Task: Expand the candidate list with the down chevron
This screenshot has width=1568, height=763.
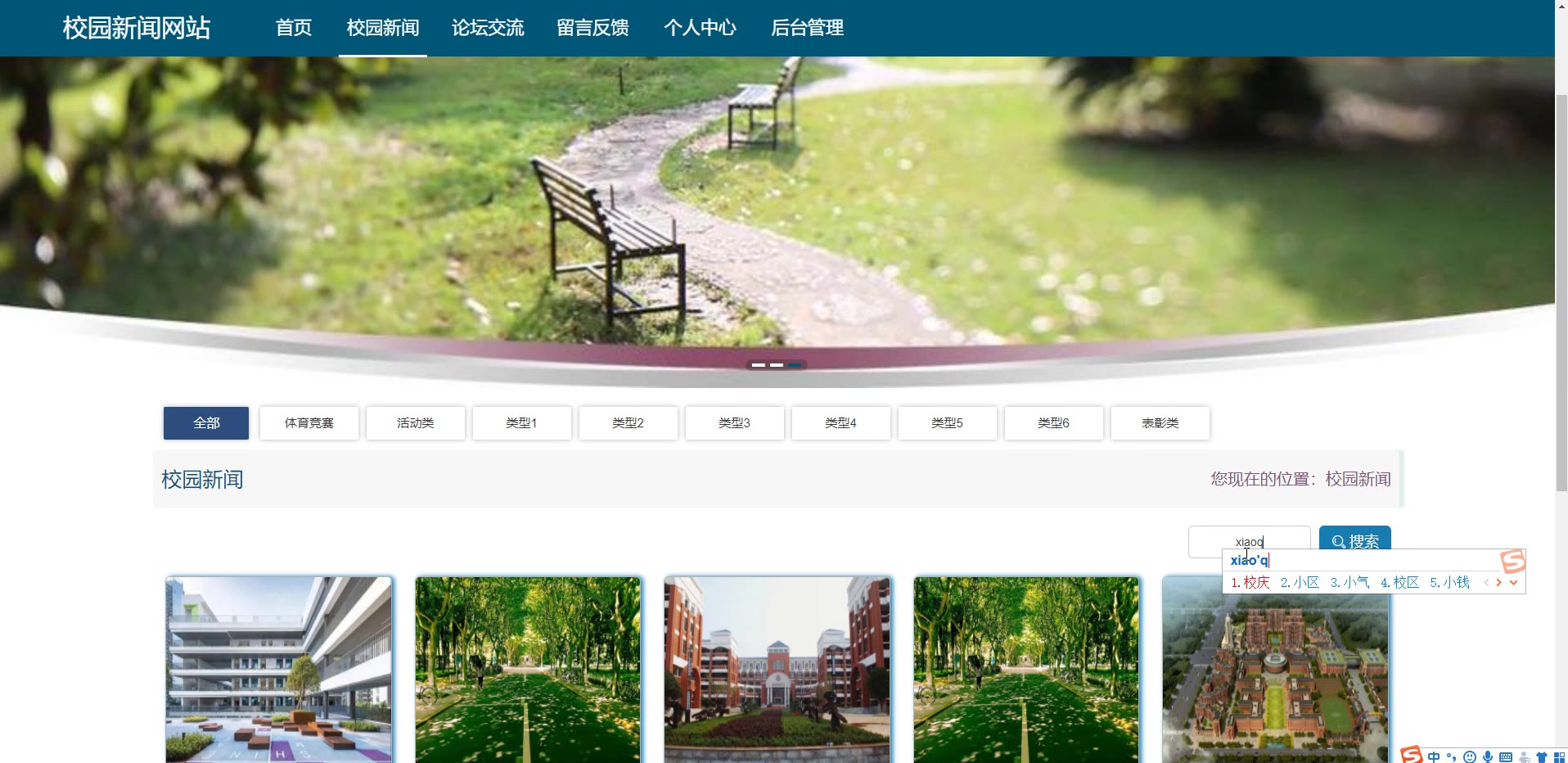Action: pyautogui.click(x=1514, y=583)
